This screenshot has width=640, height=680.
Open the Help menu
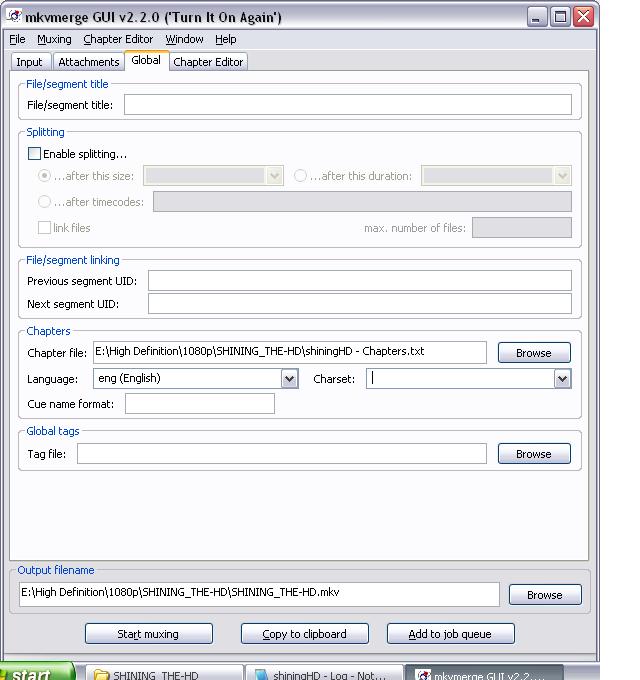(225, 39)
